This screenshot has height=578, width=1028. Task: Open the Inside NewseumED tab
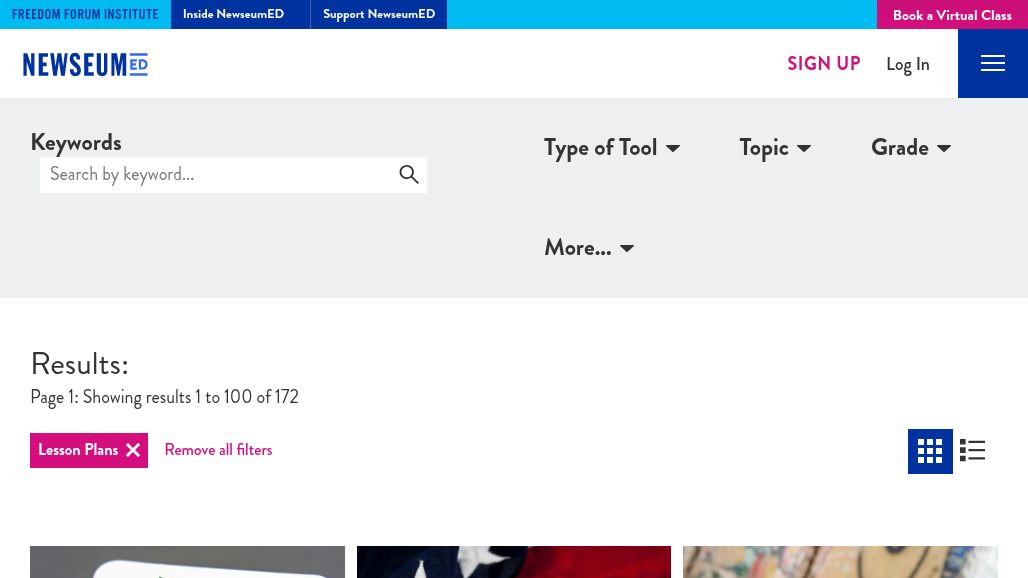pyautogui.click(x=233, y=14)
